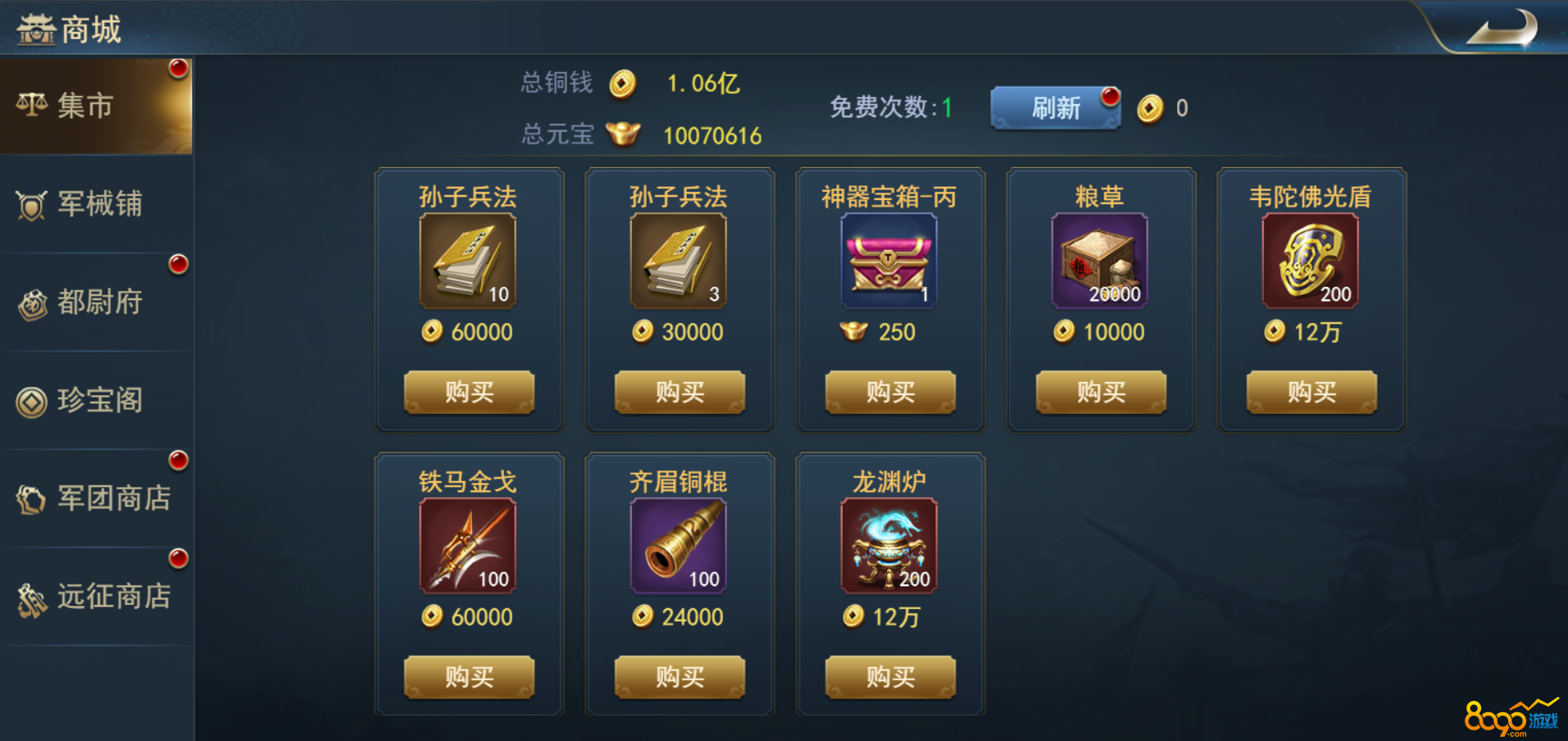Click the blue 刷新 refresh button

tap(1056, 108)
